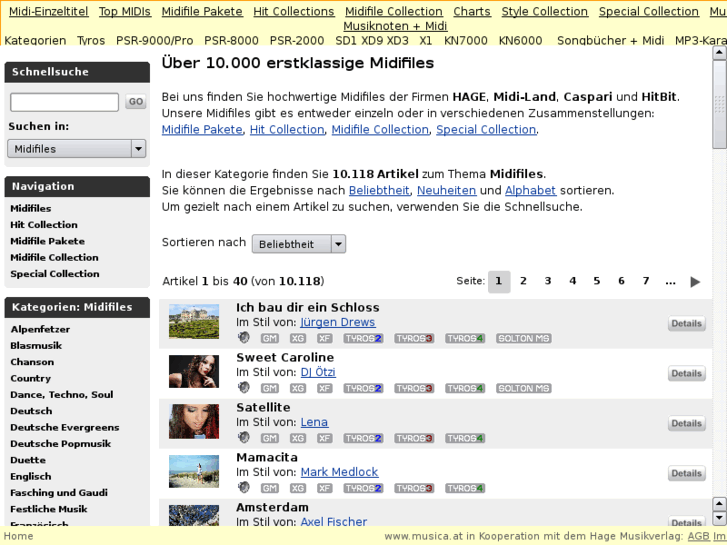Image resolution: width=727 pixels, height=545 pixels.
Task: Click vertical scrollbar down arrow at bottom
Action: (x=719, y=518)
